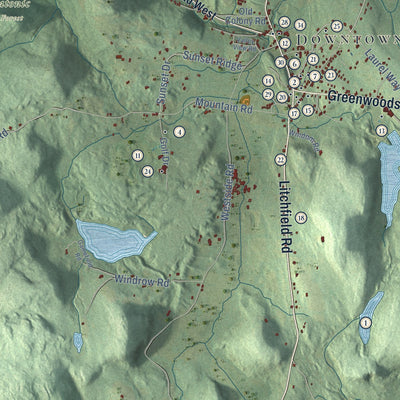Click marker number 11
This screenshot has width=400, height=400.
coord(137,155)
